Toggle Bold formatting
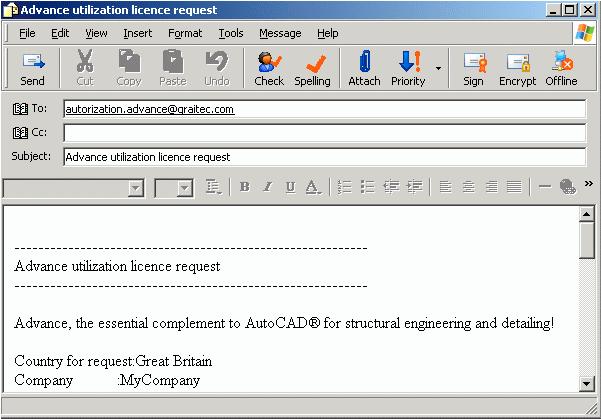Viewport: 601px width, 419px height. (x=245, y=187)
